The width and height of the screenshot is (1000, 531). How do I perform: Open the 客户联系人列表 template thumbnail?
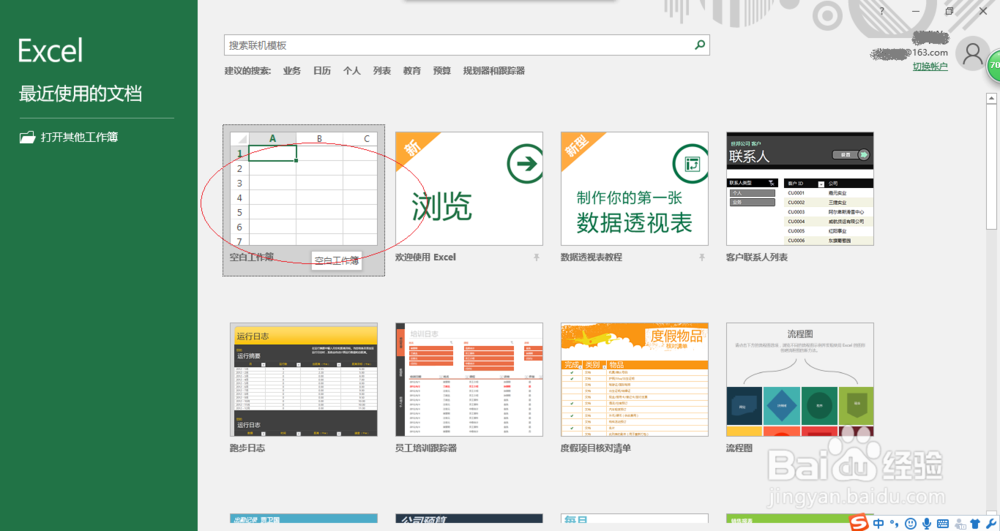click(x=800, y=189)
